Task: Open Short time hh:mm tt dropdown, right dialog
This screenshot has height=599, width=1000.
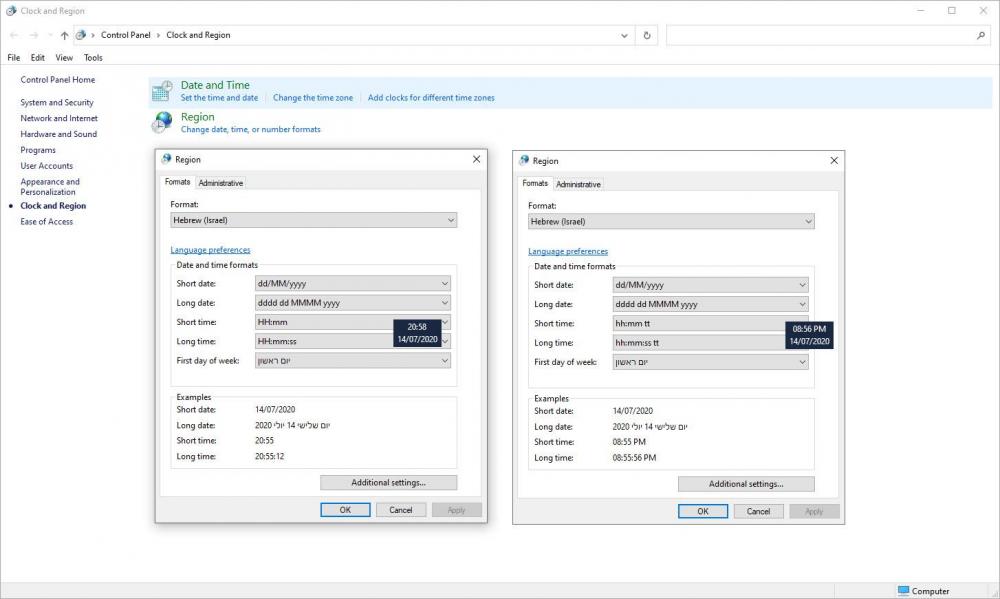Action: click(x=710, y=323)
